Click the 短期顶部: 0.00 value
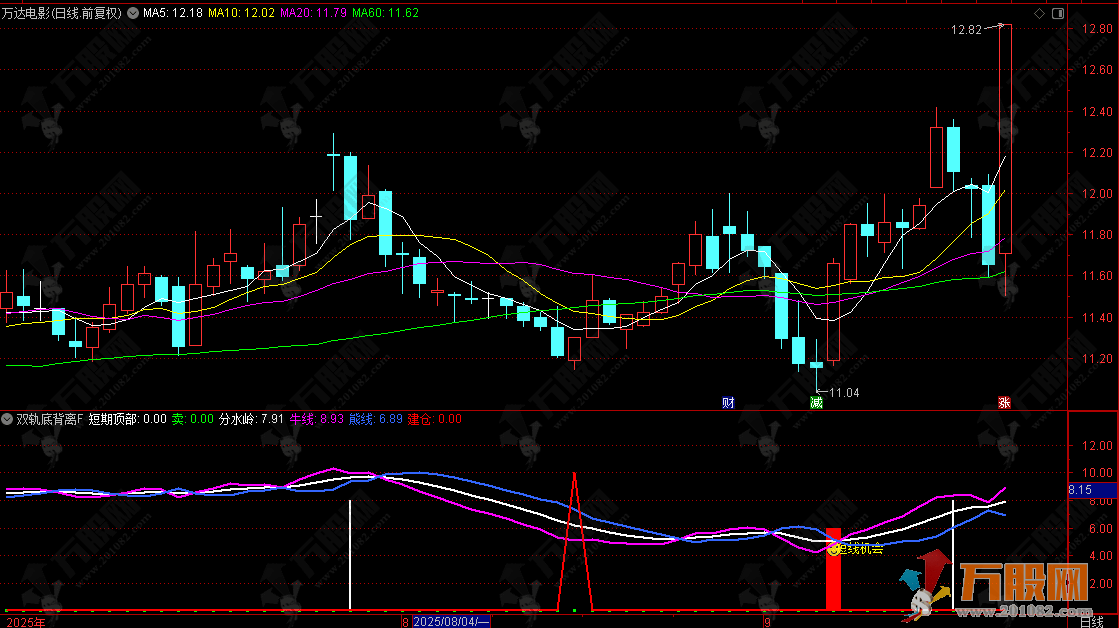Viewport: 1119px width, 628px height. pyautogui.click(x=128, y=419)
